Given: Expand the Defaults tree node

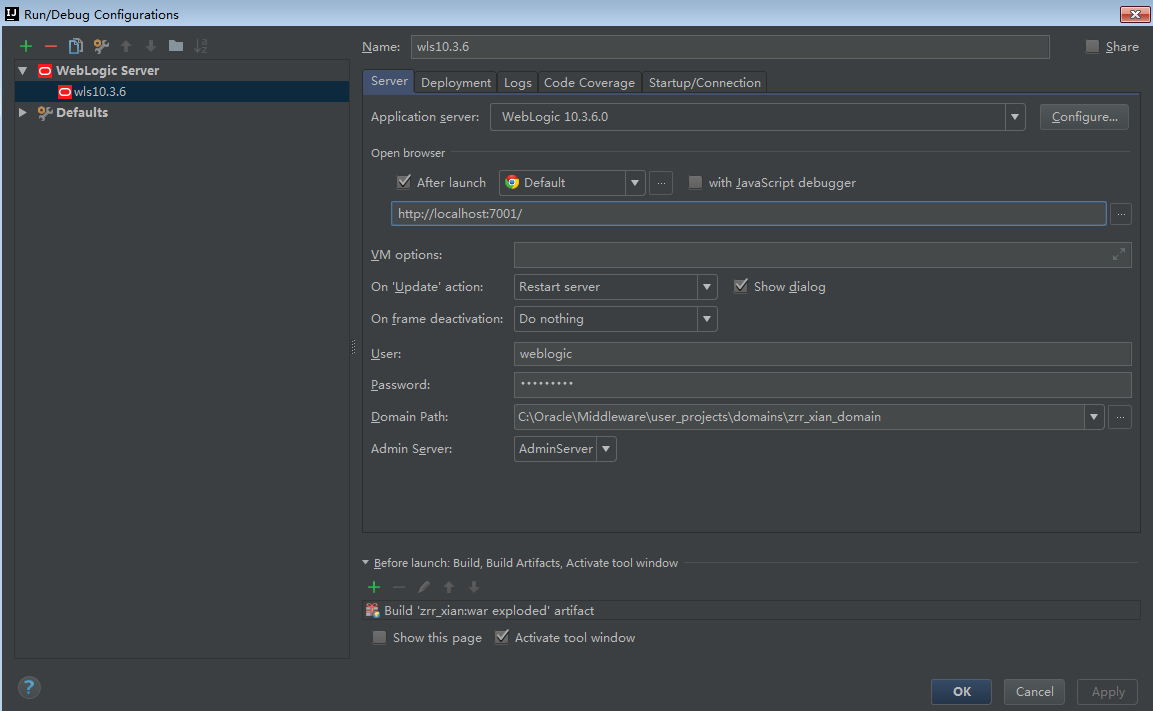Looking at the screenshot, I should 23,112.
